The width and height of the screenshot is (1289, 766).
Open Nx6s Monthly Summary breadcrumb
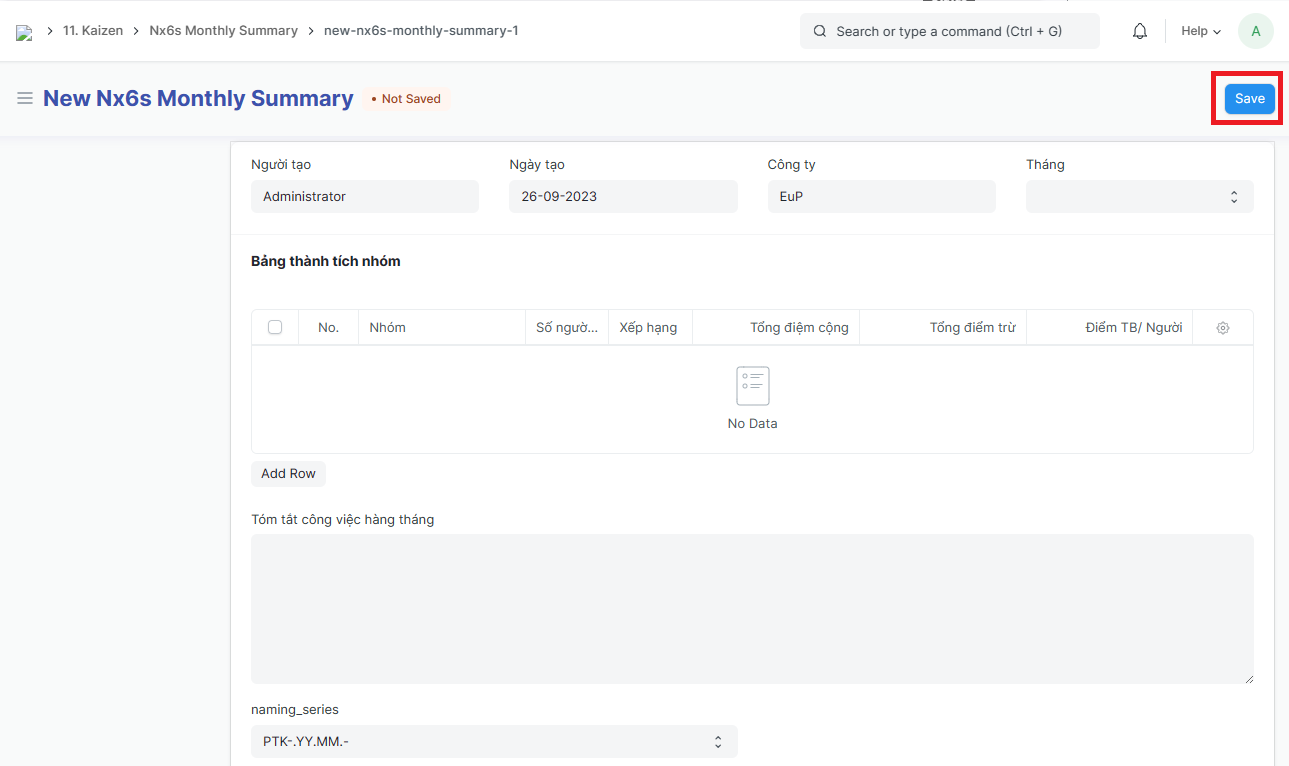pos(223,31)
